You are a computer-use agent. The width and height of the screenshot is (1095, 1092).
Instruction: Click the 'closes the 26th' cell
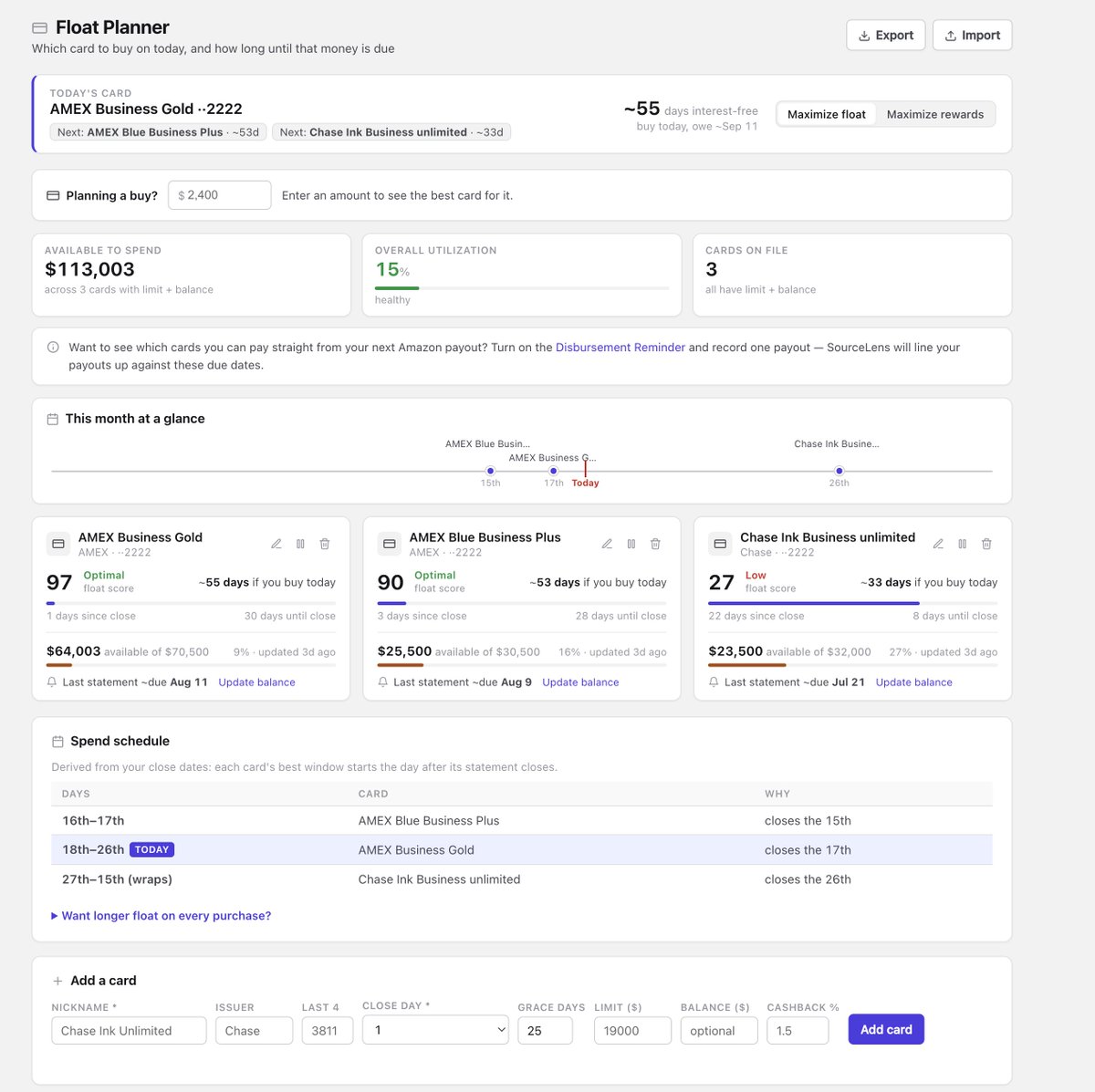(x=808, y=879)
